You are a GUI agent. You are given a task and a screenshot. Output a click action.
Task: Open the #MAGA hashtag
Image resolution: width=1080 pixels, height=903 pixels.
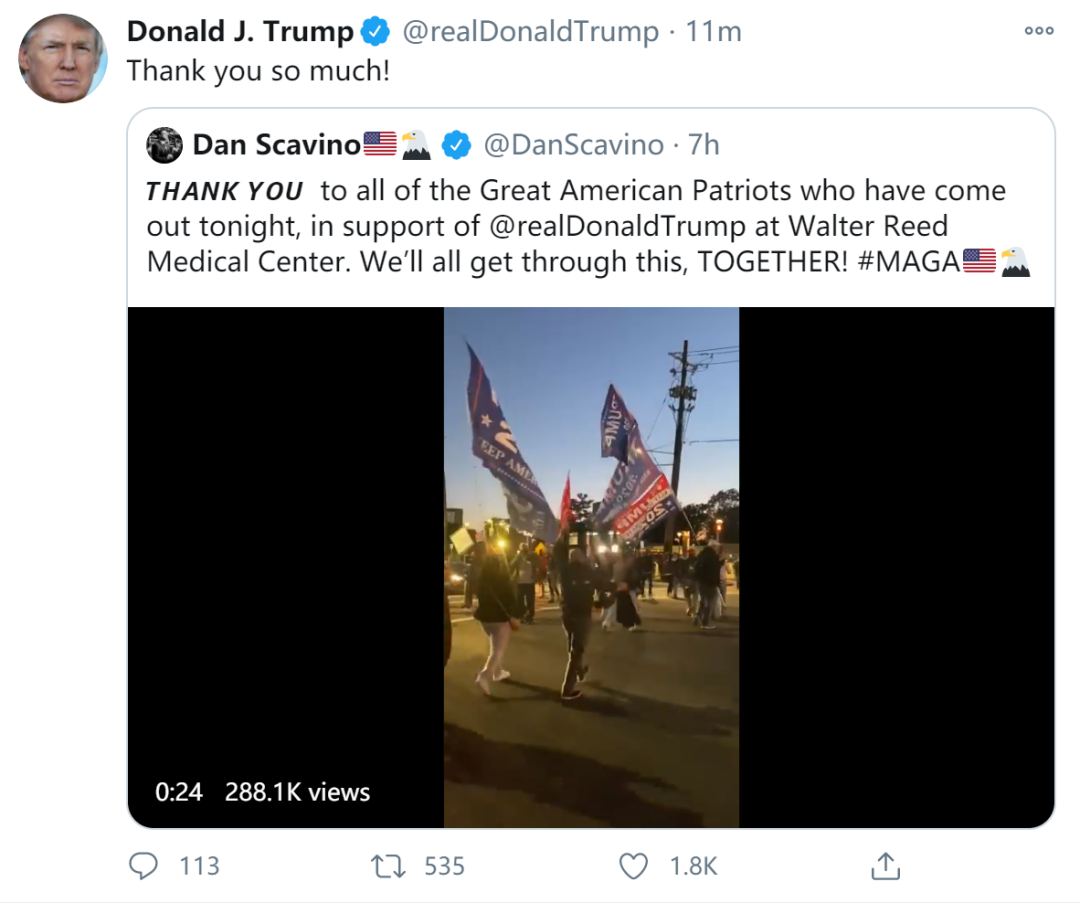point(908,261)
